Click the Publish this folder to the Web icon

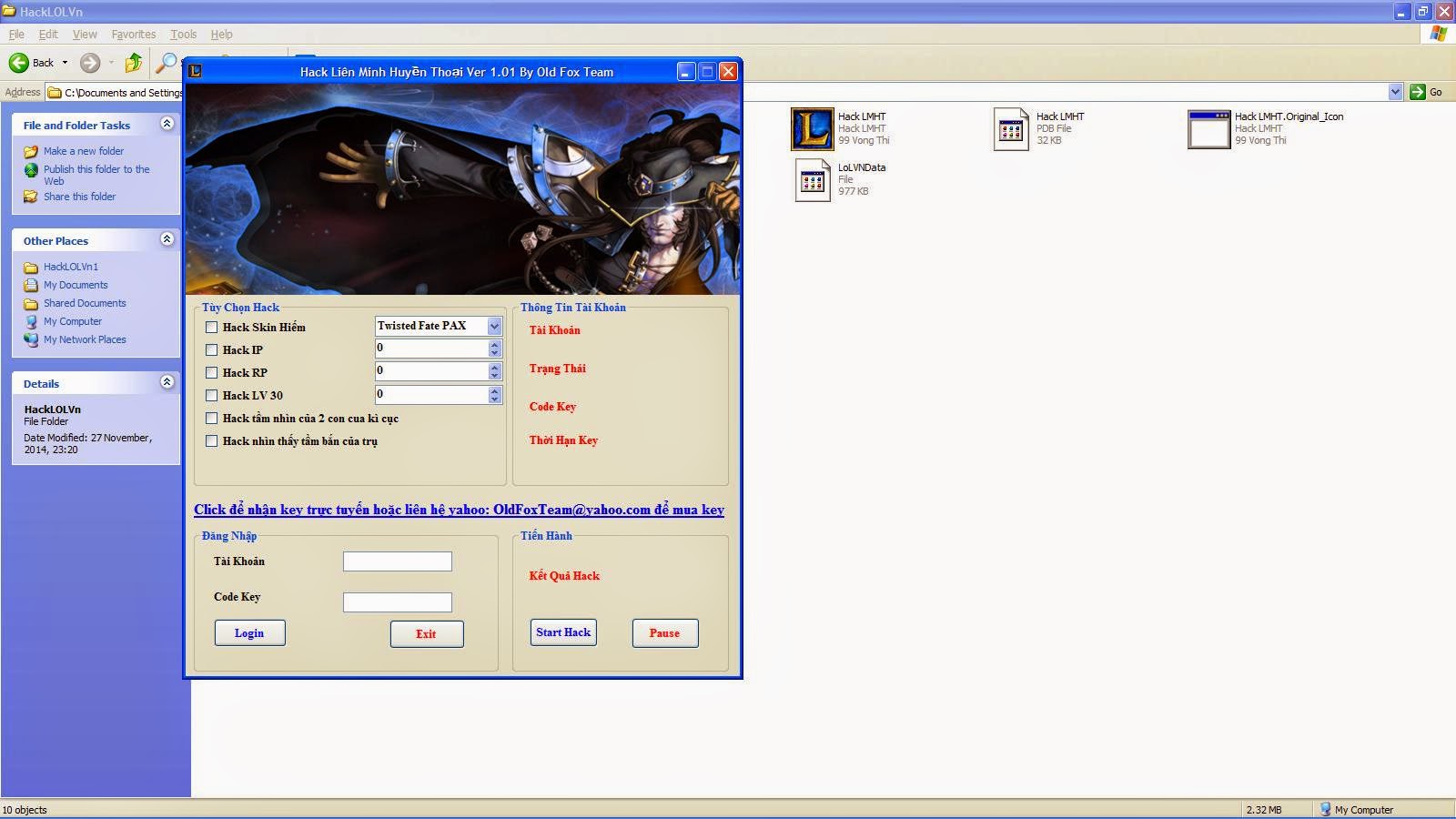pyautogui.click(x=31, y=170)
